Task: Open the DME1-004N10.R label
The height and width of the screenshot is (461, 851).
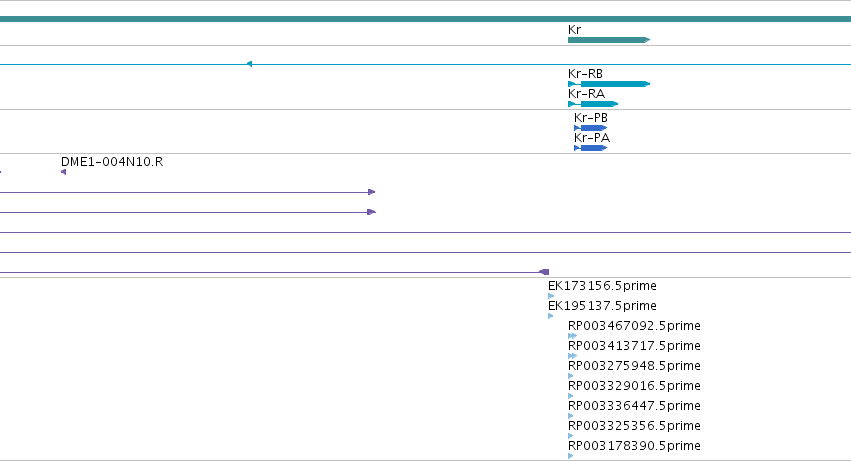Action: point(112,162)
